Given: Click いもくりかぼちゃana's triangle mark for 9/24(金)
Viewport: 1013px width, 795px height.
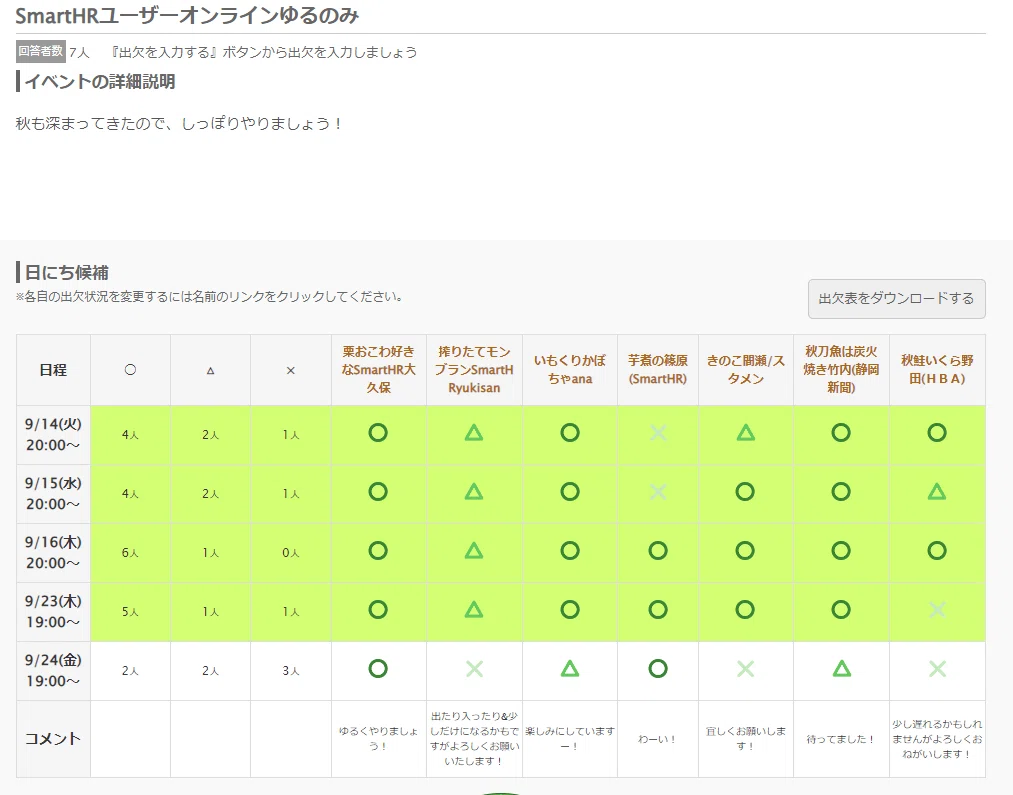Looking at the screenshot, I should click(x=570, y=669).
